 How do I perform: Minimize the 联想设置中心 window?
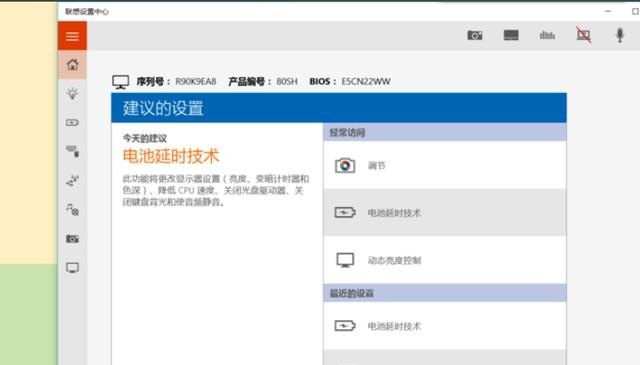click(x=608, y=11)
